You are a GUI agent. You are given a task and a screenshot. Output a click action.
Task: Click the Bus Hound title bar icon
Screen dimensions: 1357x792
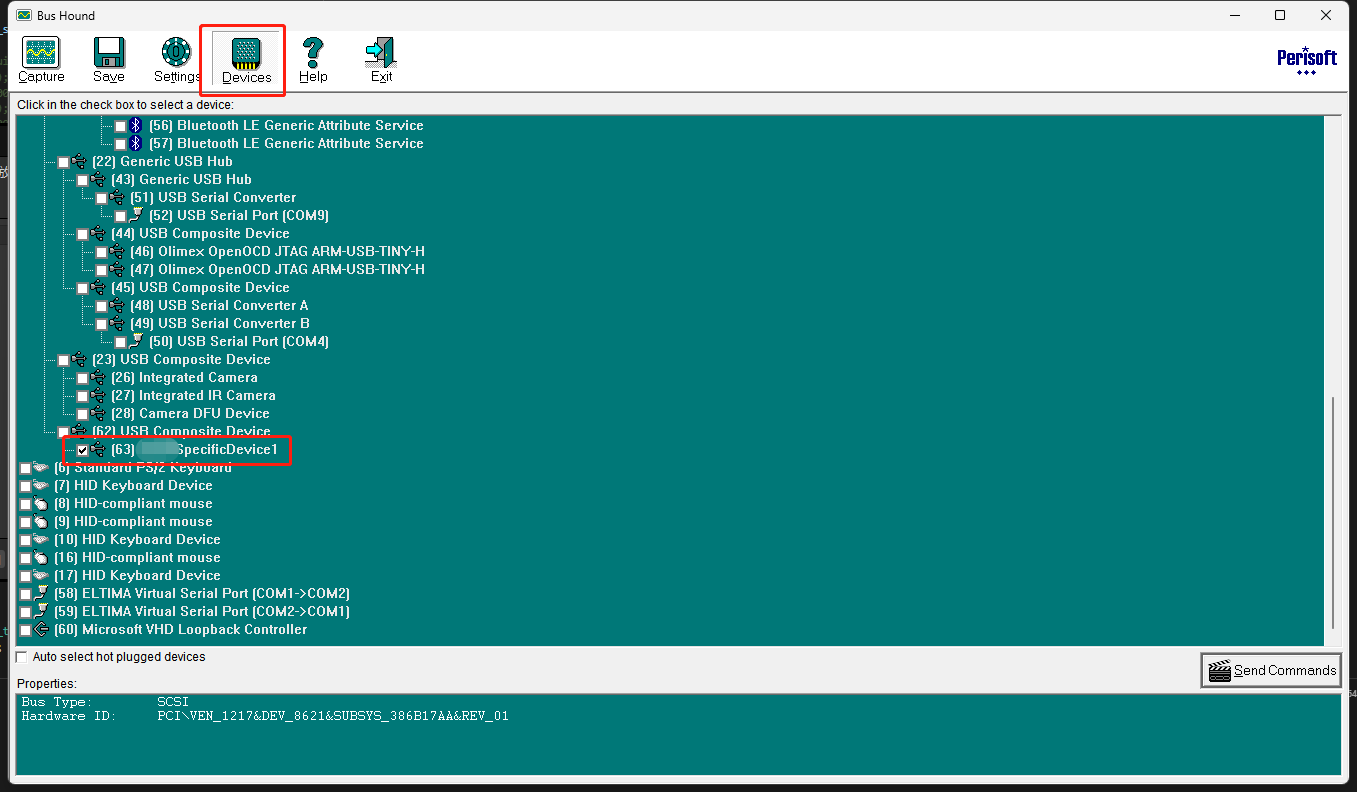click(x=24, y=16)
